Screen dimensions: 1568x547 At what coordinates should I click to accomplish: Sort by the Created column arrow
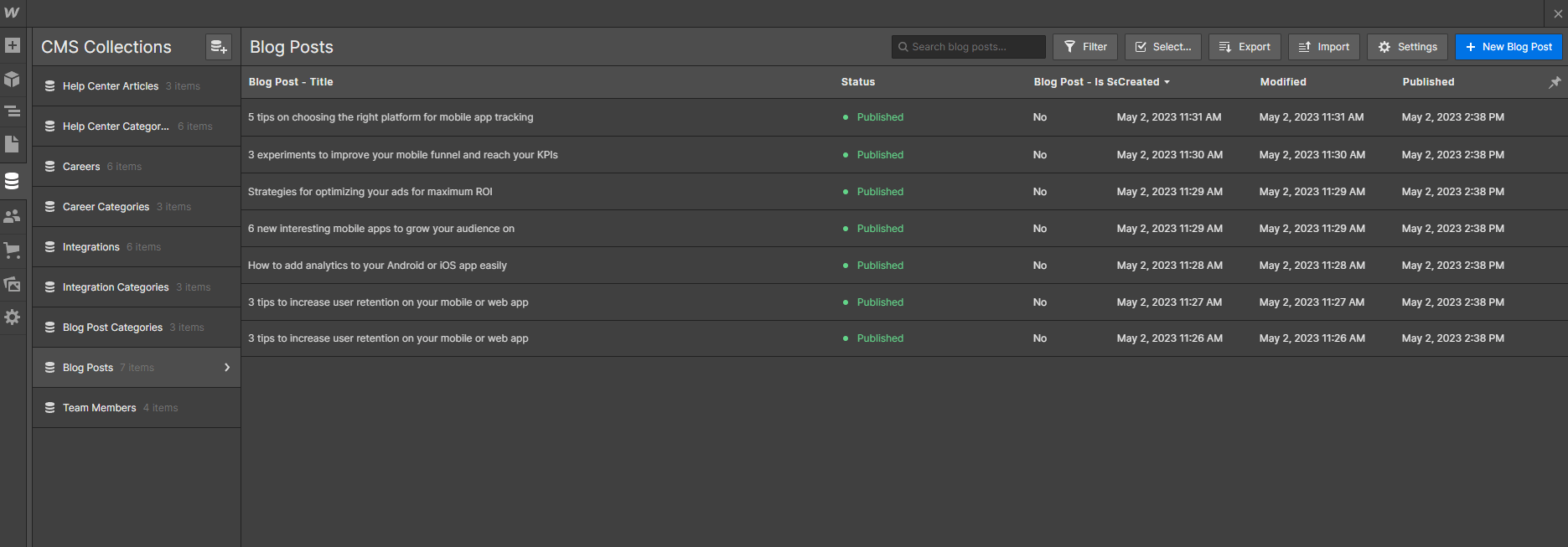(1167, 82)
